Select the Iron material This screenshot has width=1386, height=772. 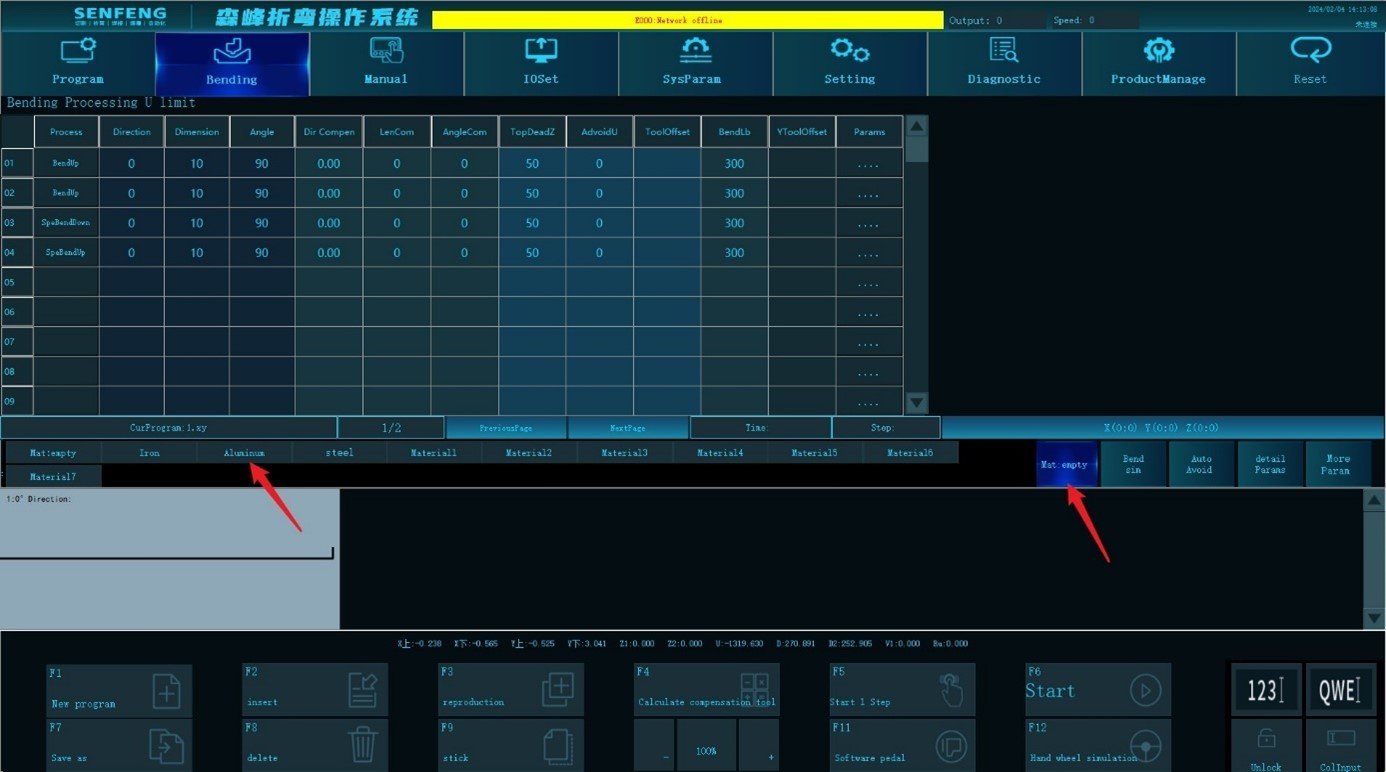click(x=149, y=452)
